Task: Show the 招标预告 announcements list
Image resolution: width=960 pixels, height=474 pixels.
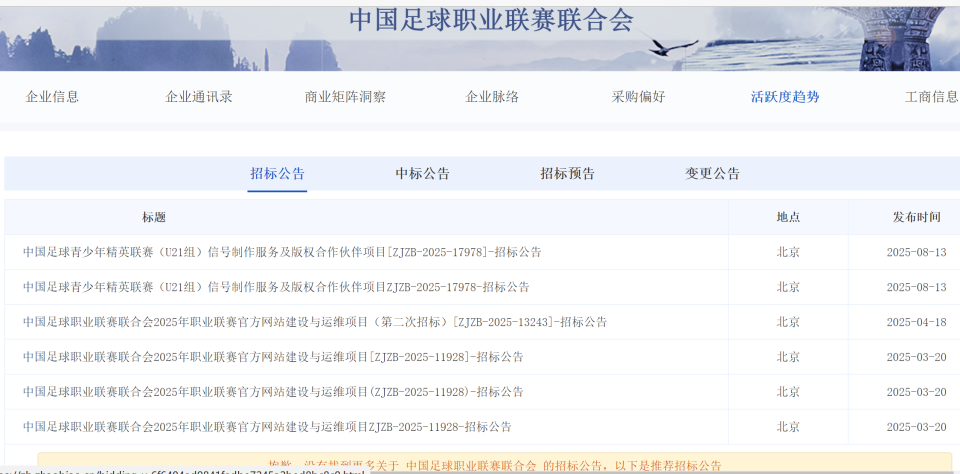Action: tap(567, 174)
